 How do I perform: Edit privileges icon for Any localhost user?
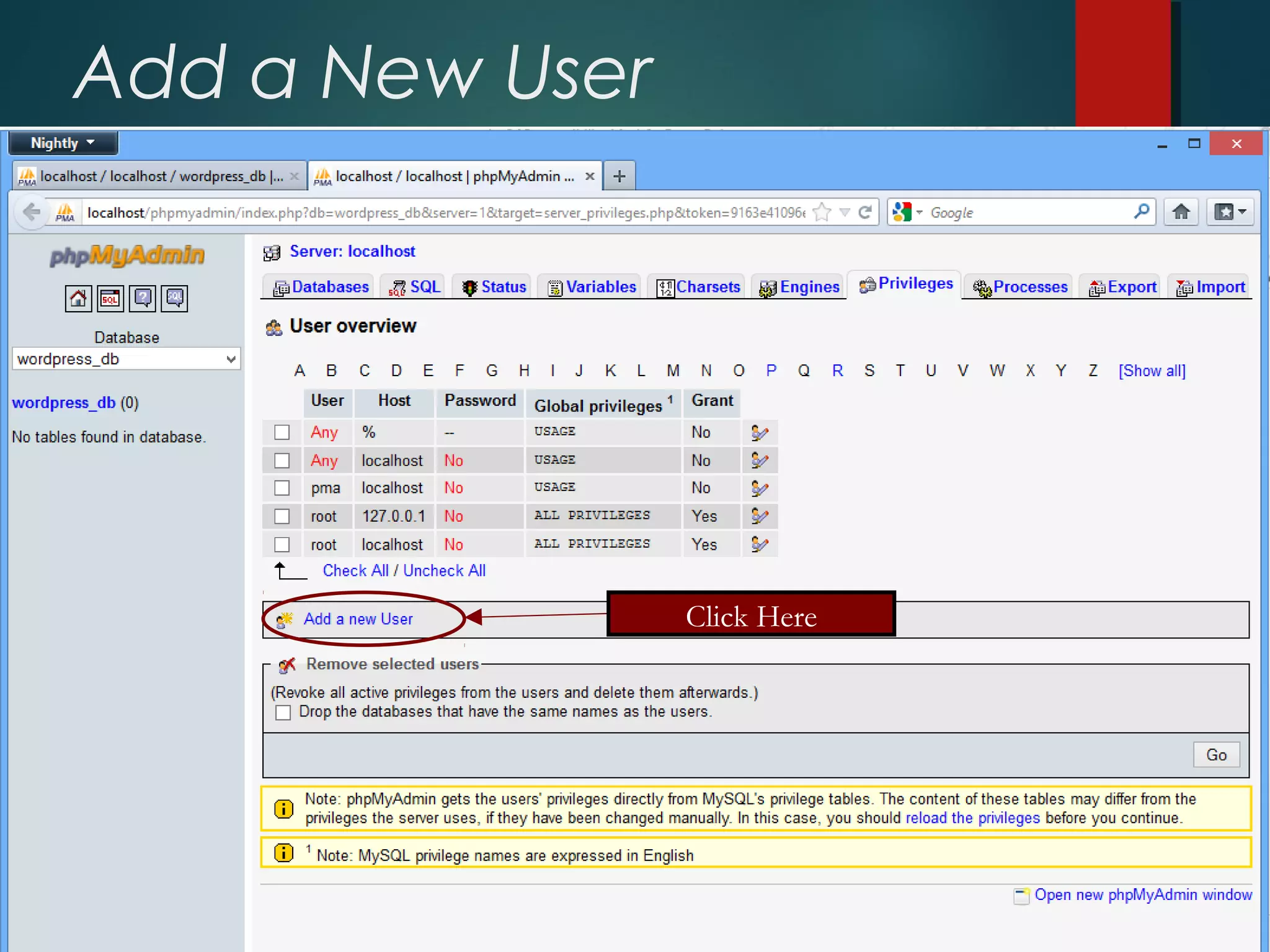pyautogui.click(x=760, y=461)
